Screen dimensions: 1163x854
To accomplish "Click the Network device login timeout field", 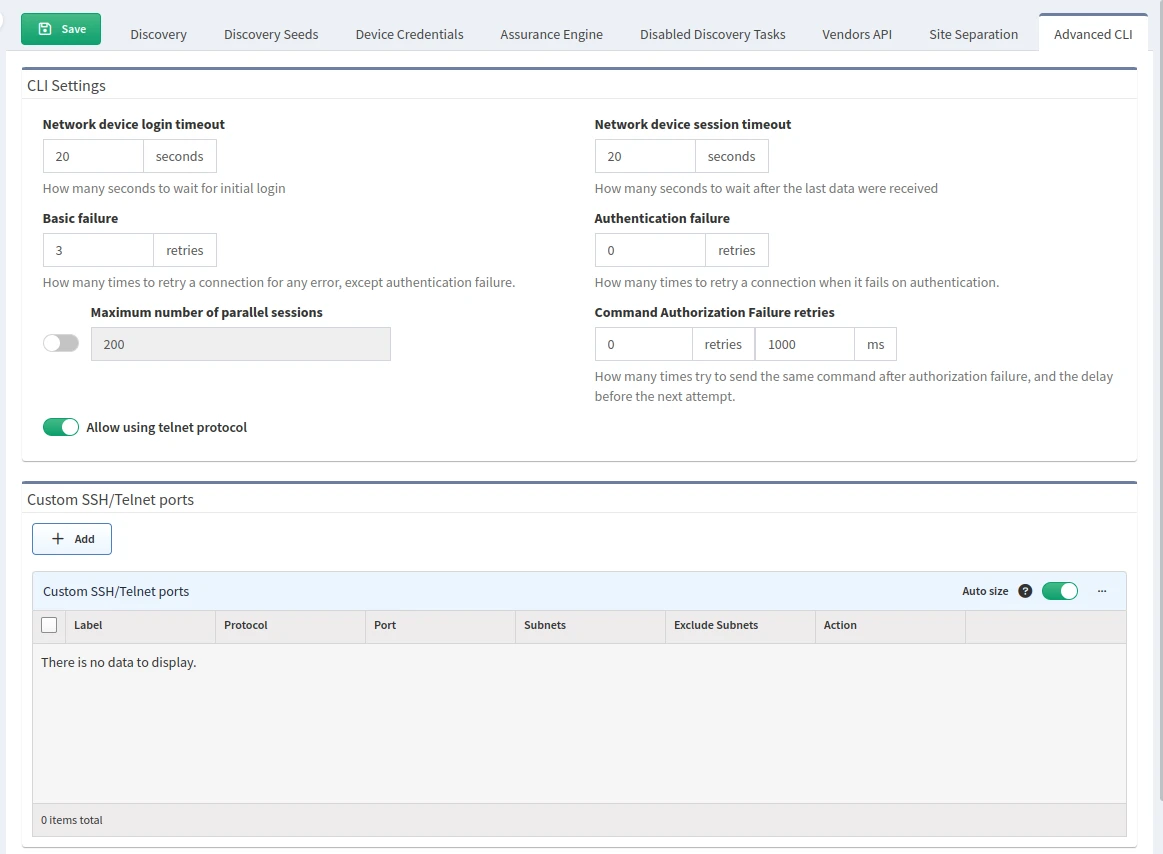I will [93, 156].
